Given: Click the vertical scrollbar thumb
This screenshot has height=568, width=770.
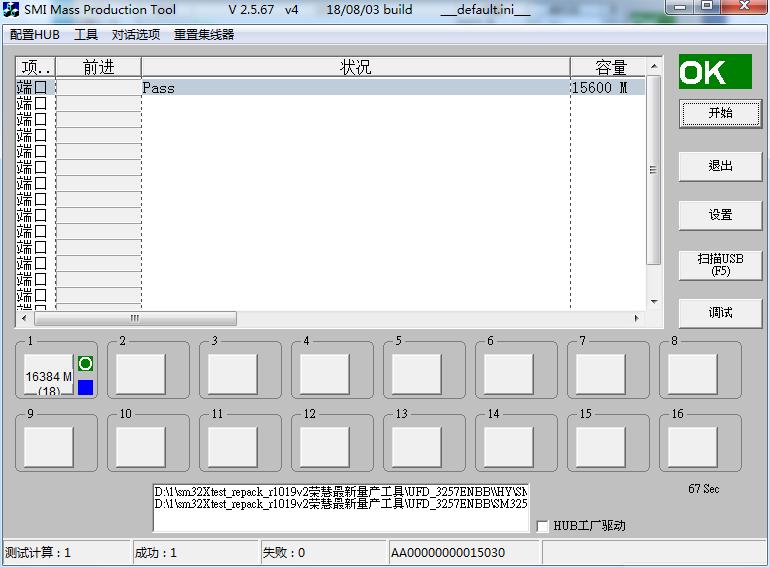Looking at the screenshot, I should (654, 170).
